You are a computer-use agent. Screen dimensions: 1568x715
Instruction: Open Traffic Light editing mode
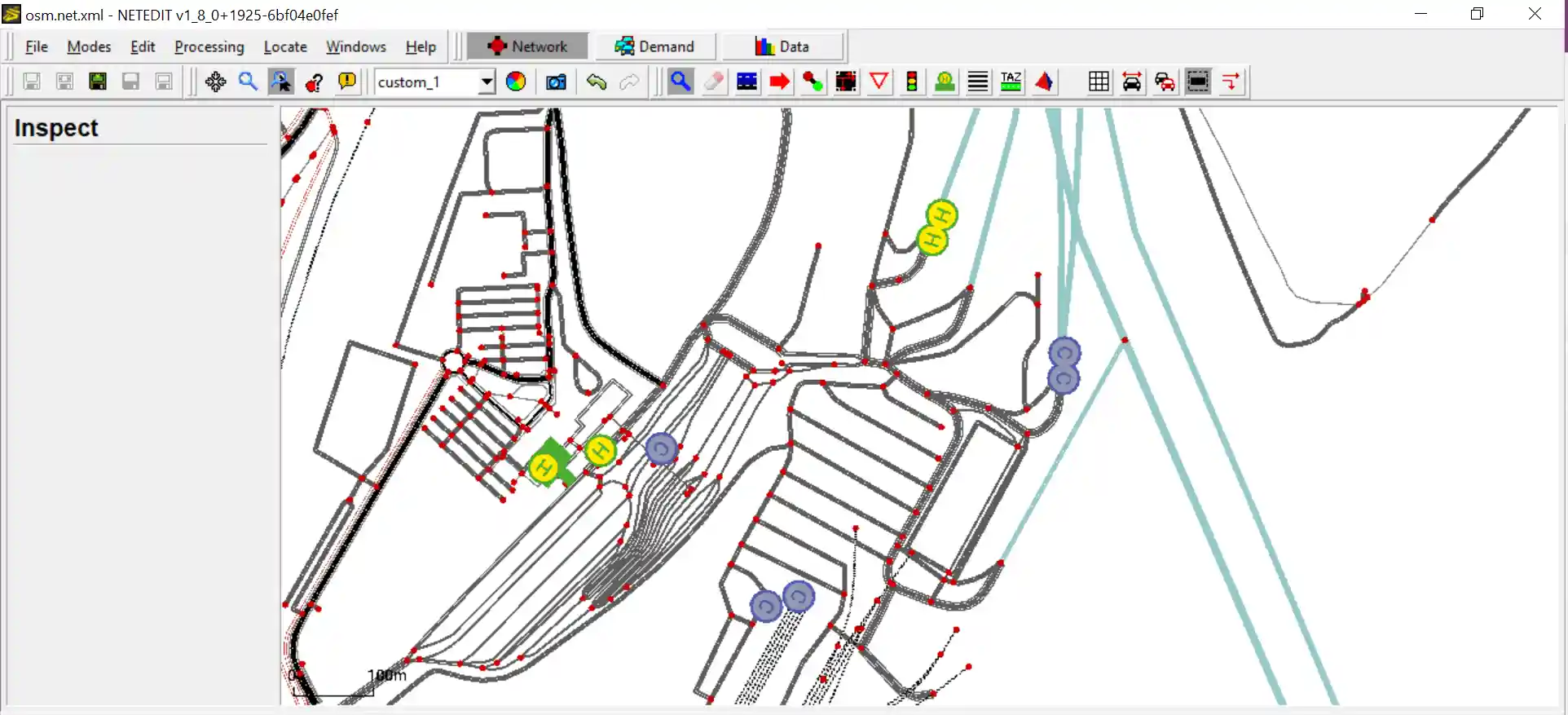click(912, 82)
